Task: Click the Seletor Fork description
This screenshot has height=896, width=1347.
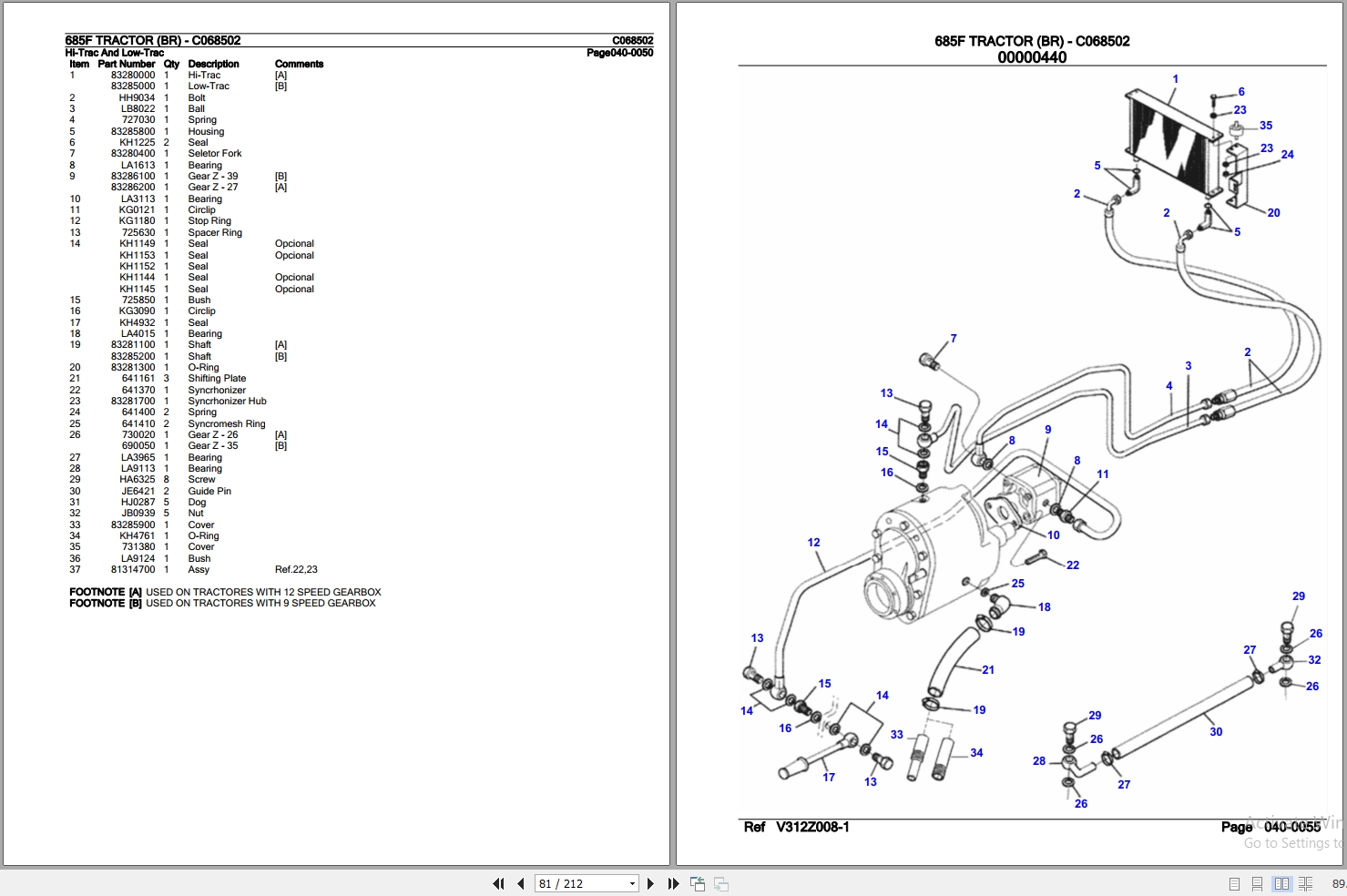Action: [215, 153]
